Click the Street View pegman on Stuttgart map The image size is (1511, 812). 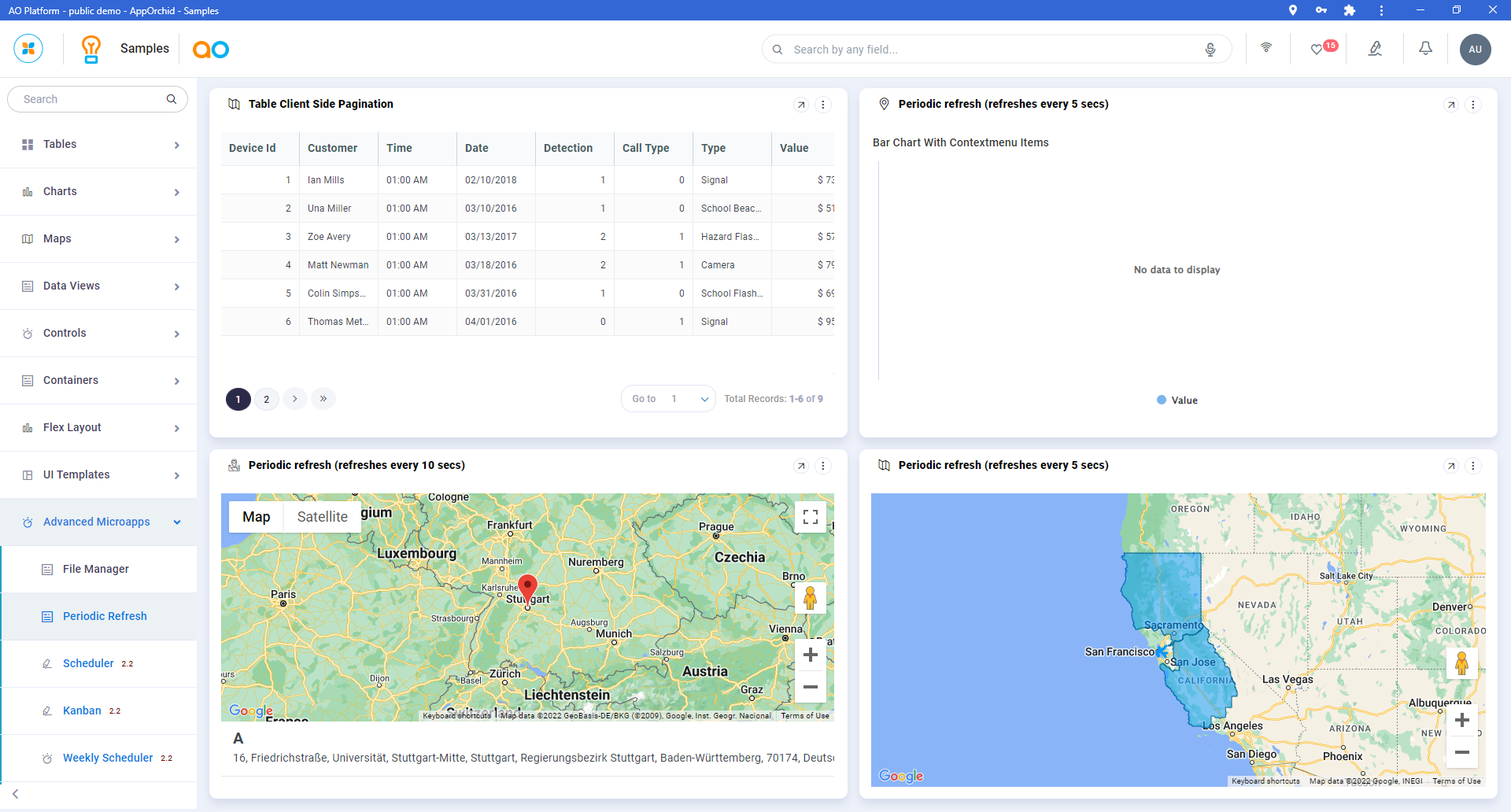[x=810, y=599]
